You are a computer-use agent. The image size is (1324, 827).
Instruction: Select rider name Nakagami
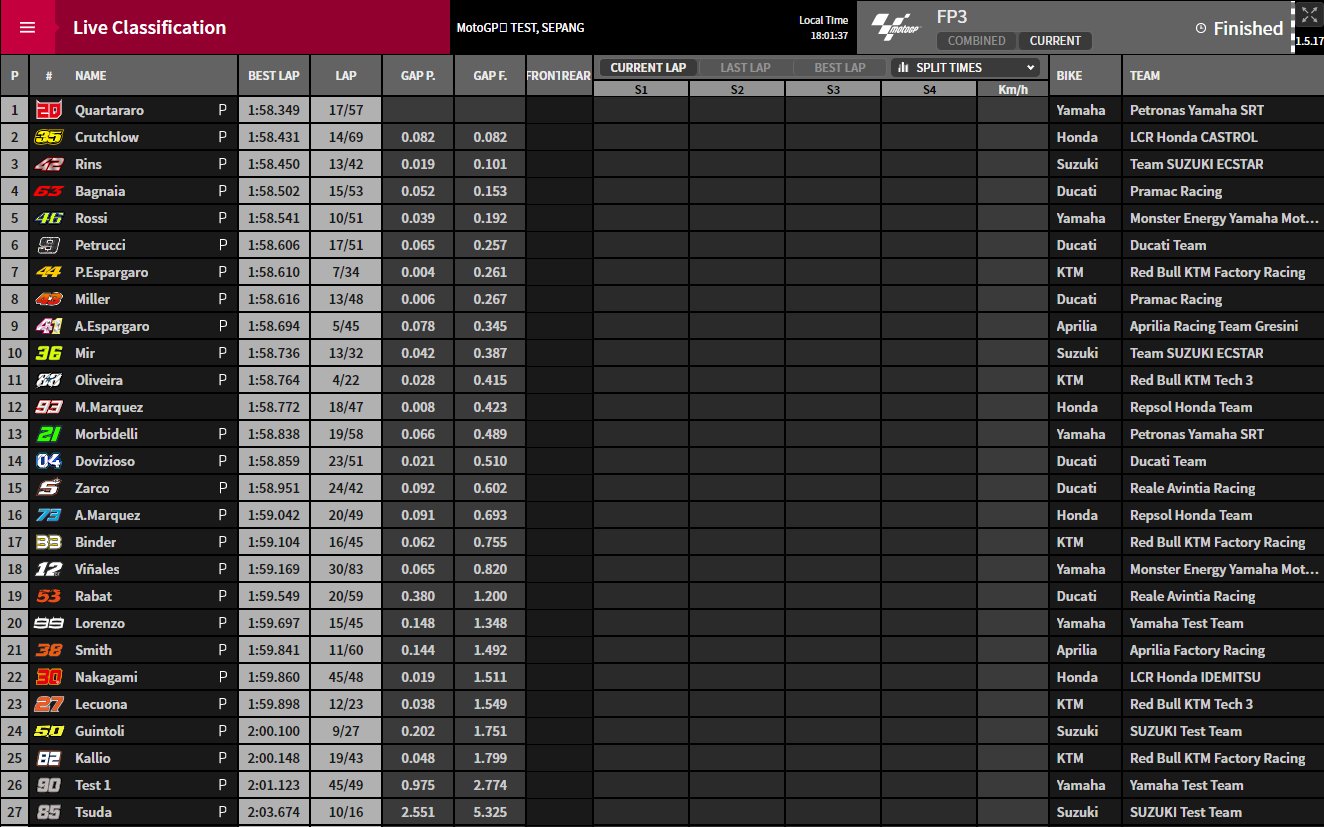click(x=106, y=677)
